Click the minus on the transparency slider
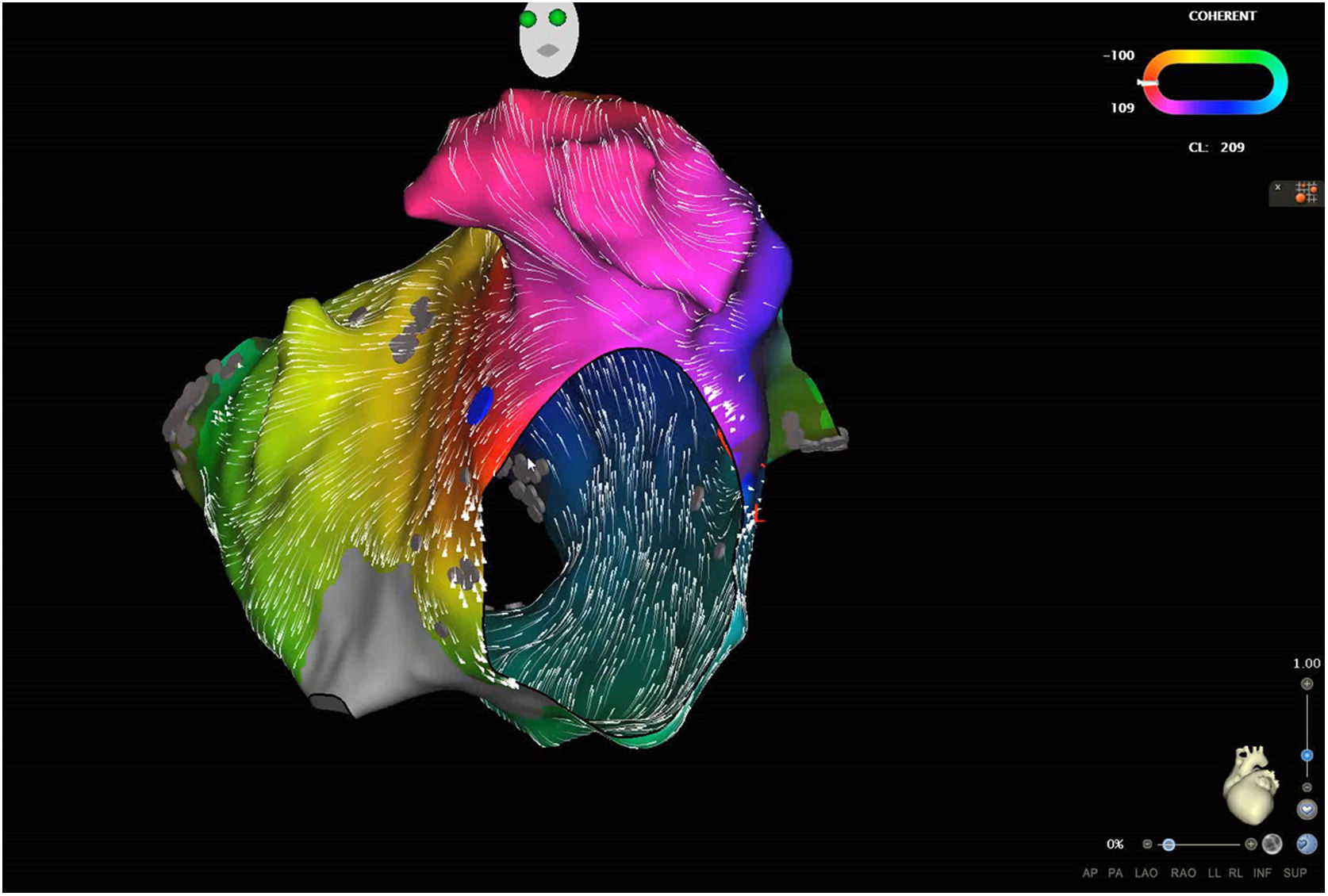 click(x=1147, y=844)
